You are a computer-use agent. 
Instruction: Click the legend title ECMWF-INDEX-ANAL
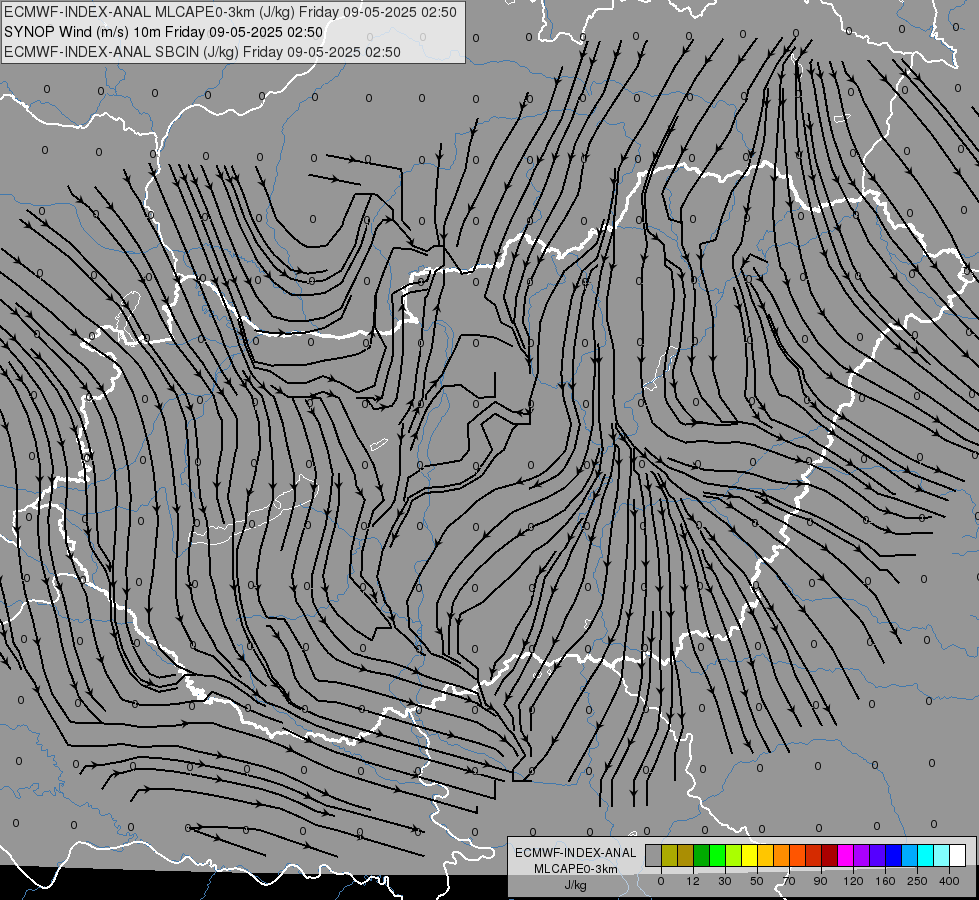pos(576,853)
